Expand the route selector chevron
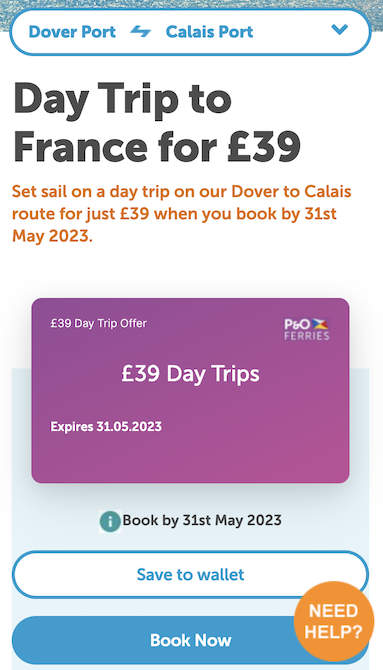 [x=340, y=29]
